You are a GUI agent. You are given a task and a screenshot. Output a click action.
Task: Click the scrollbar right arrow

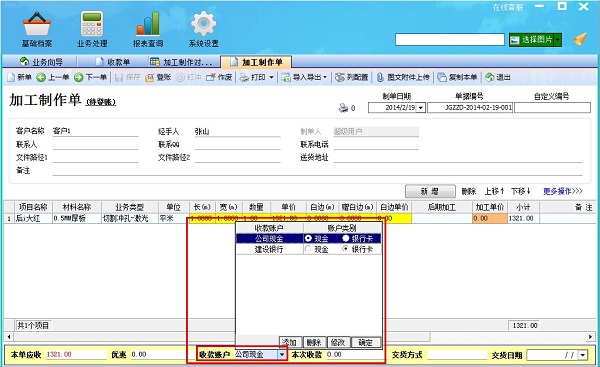coord(591,337)
